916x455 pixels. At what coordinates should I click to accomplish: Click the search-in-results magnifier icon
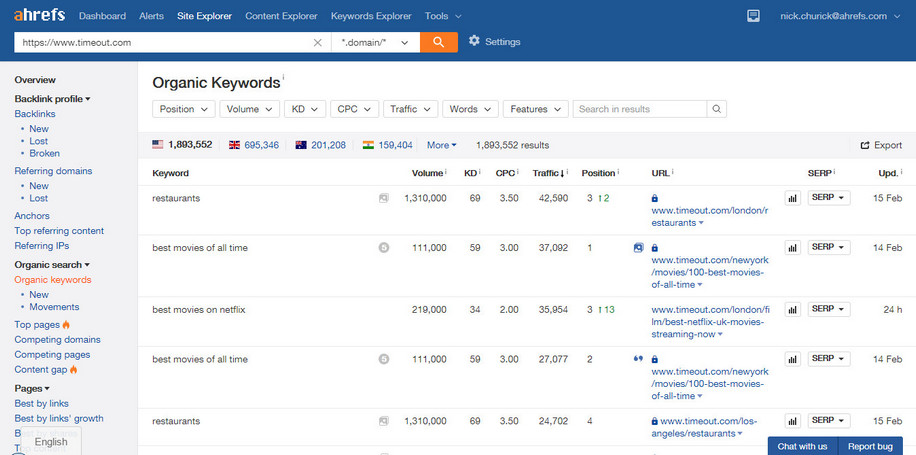click(717, 109)
